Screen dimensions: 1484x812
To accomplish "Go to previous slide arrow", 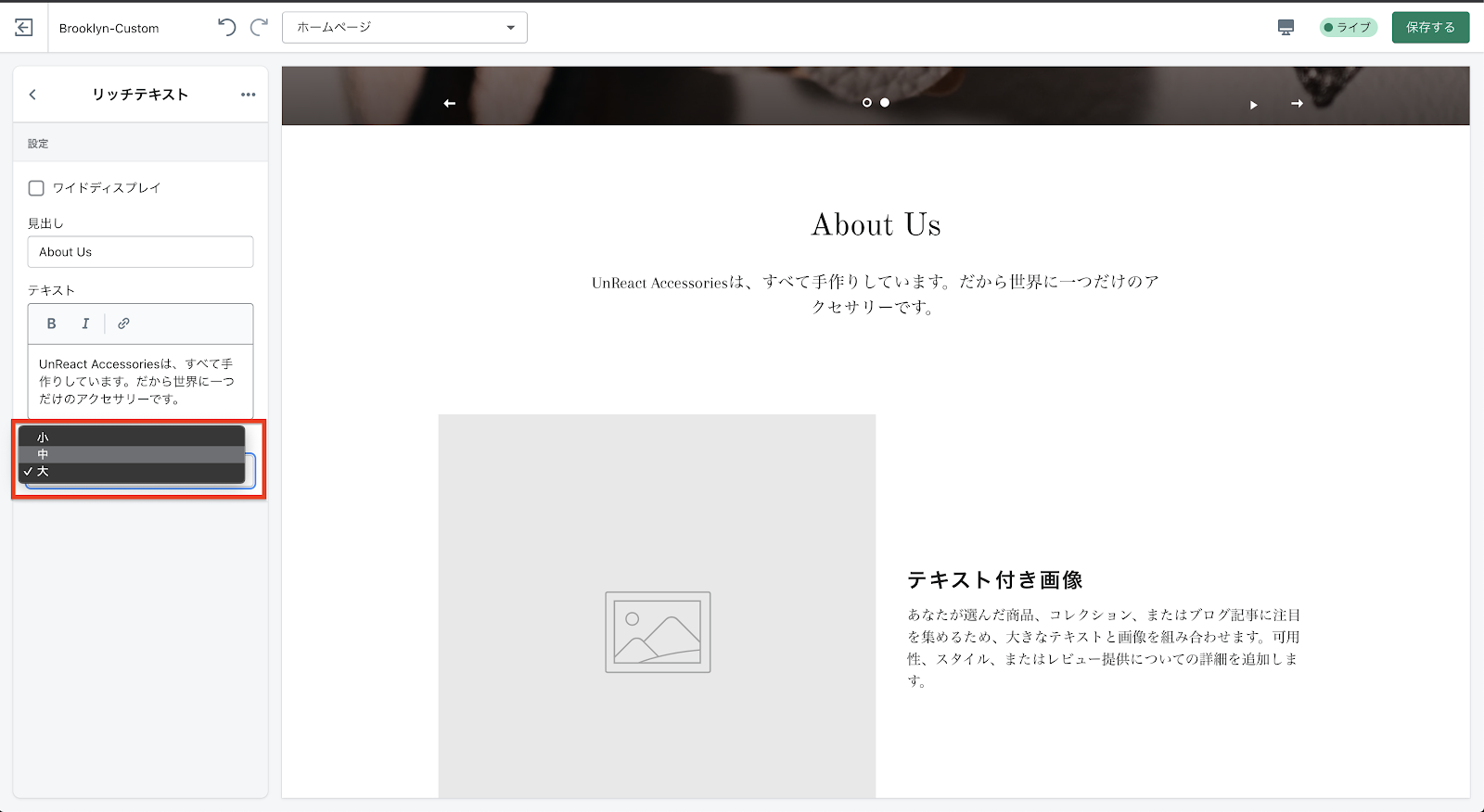I will point(450,103).
